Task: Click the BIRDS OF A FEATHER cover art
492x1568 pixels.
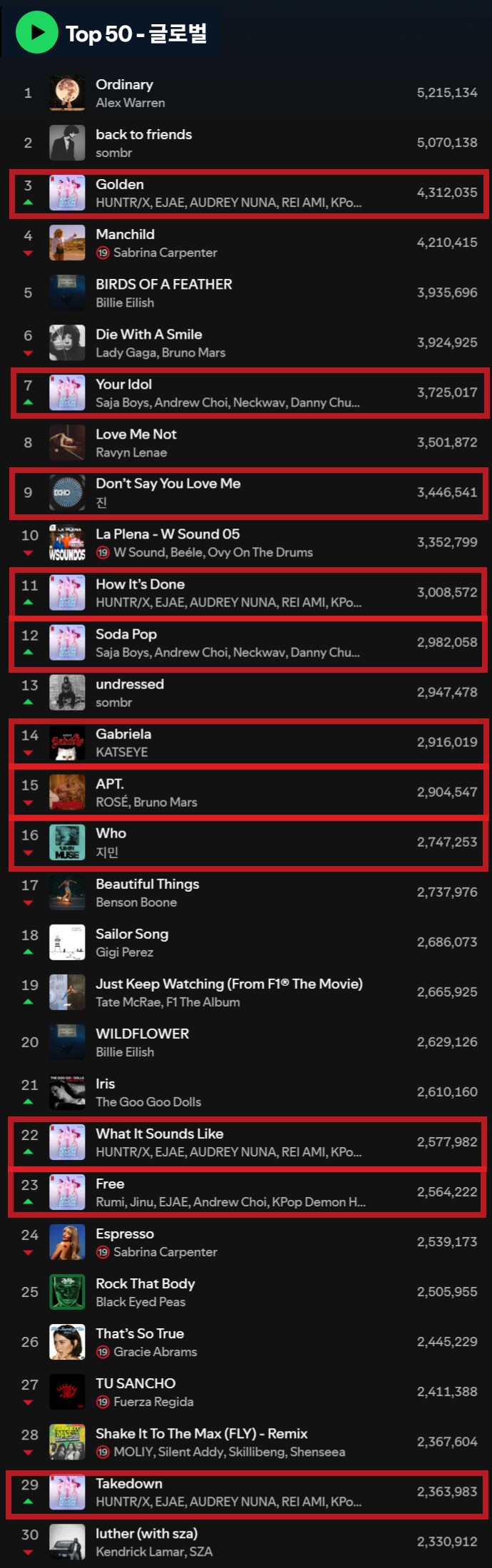Action: point(67,292)
